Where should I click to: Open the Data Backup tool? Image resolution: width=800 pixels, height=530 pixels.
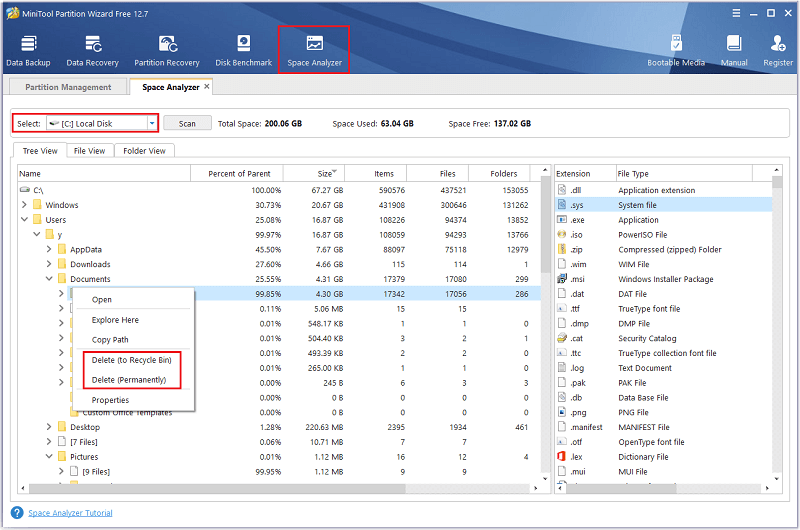pyautogui.click(x=29, y=51)
